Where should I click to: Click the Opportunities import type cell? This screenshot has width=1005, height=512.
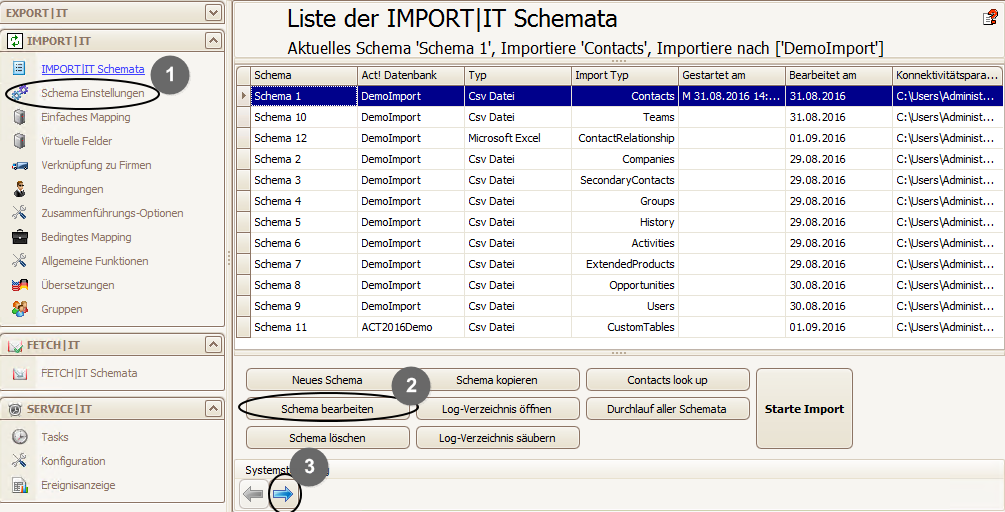pyautogui.click(x=625, y=285)
